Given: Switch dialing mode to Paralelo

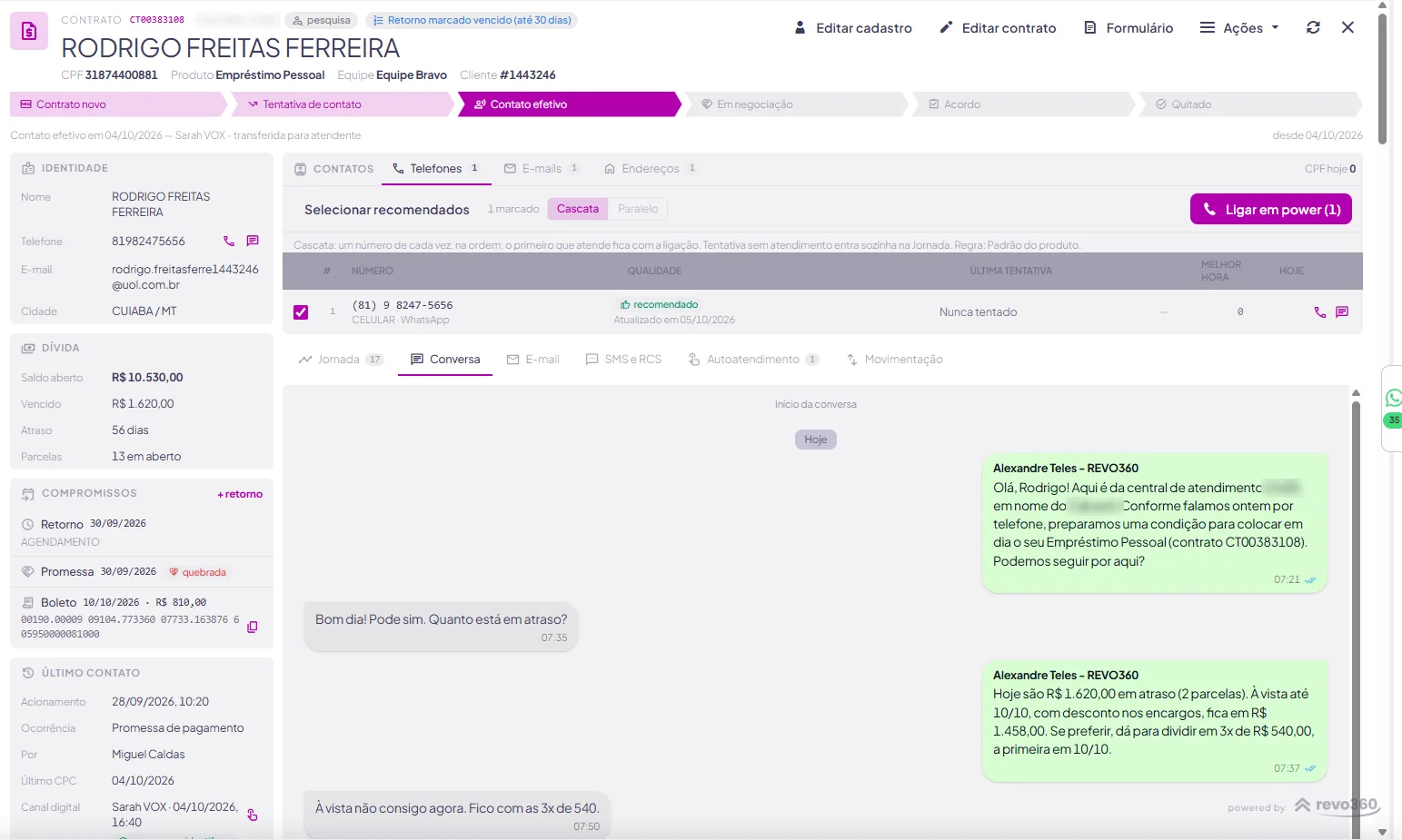Looking at the screenshot, I should (638, 209).
